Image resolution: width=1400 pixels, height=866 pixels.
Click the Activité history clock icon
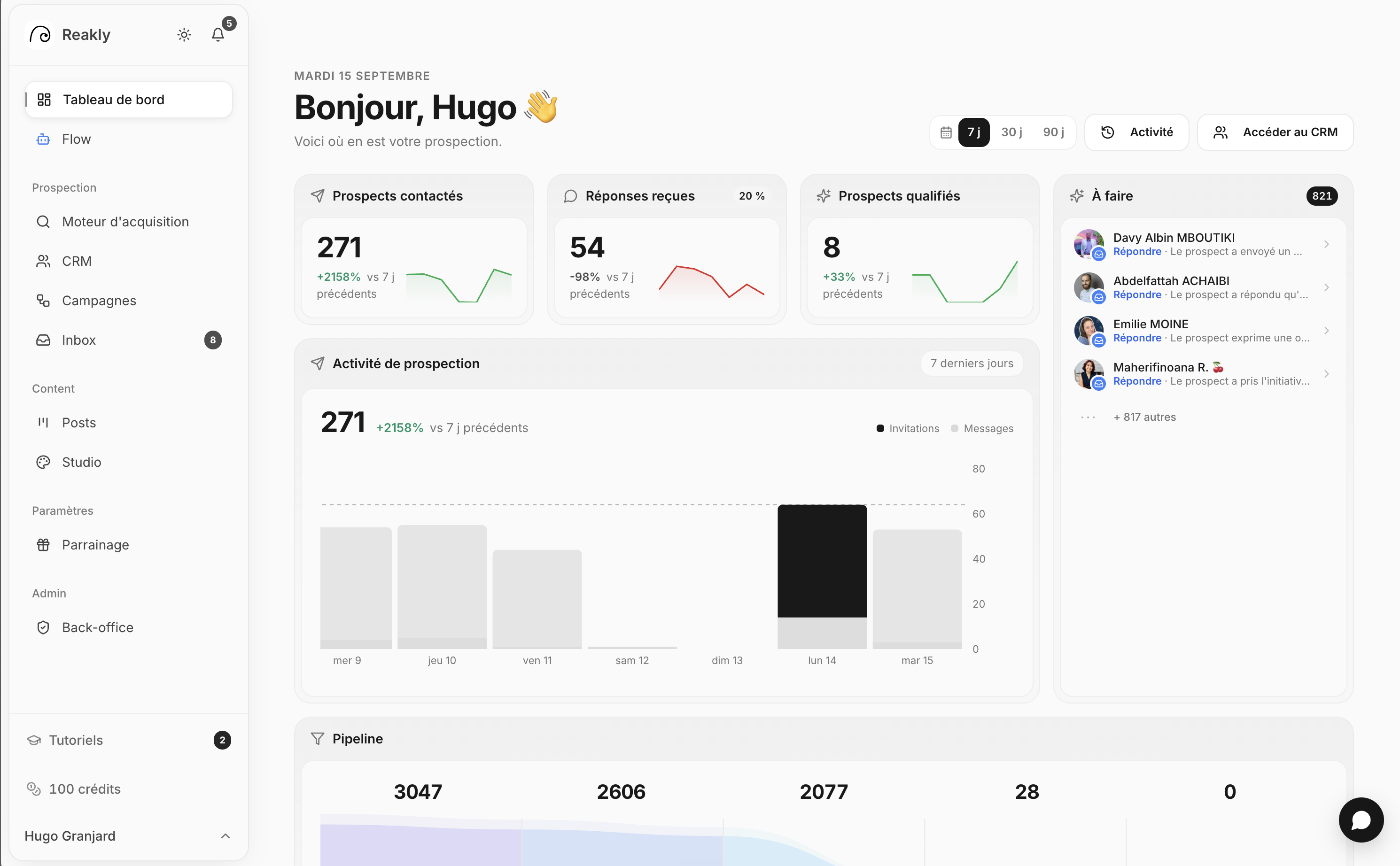(x=1108, y=132)
